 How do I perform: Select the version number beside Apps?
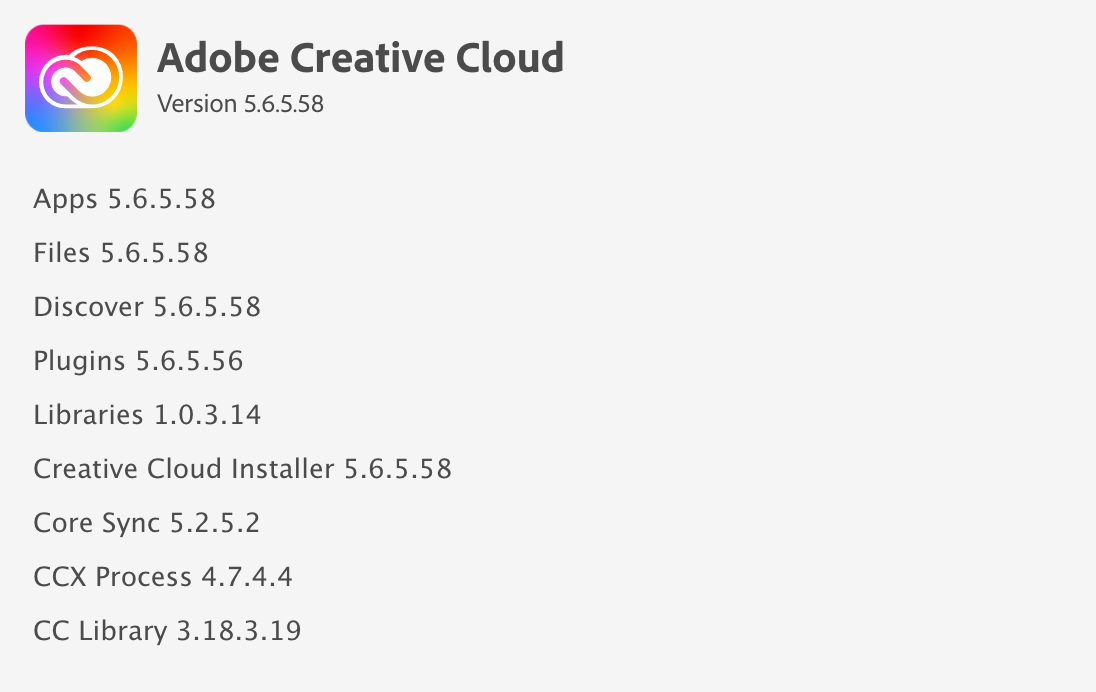coord(162,199)
